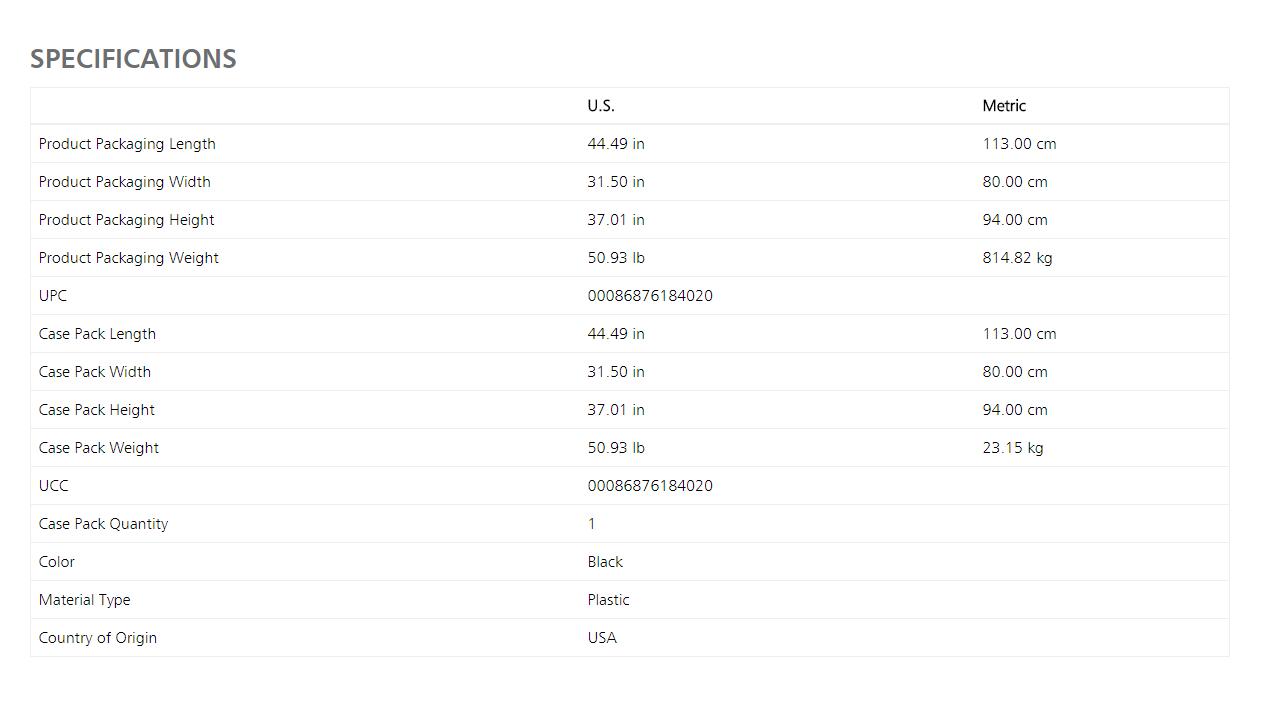Click the SPECIFICATIONS heading
Viewport: 1275px width, 715px height.
[x=133, y=59]
